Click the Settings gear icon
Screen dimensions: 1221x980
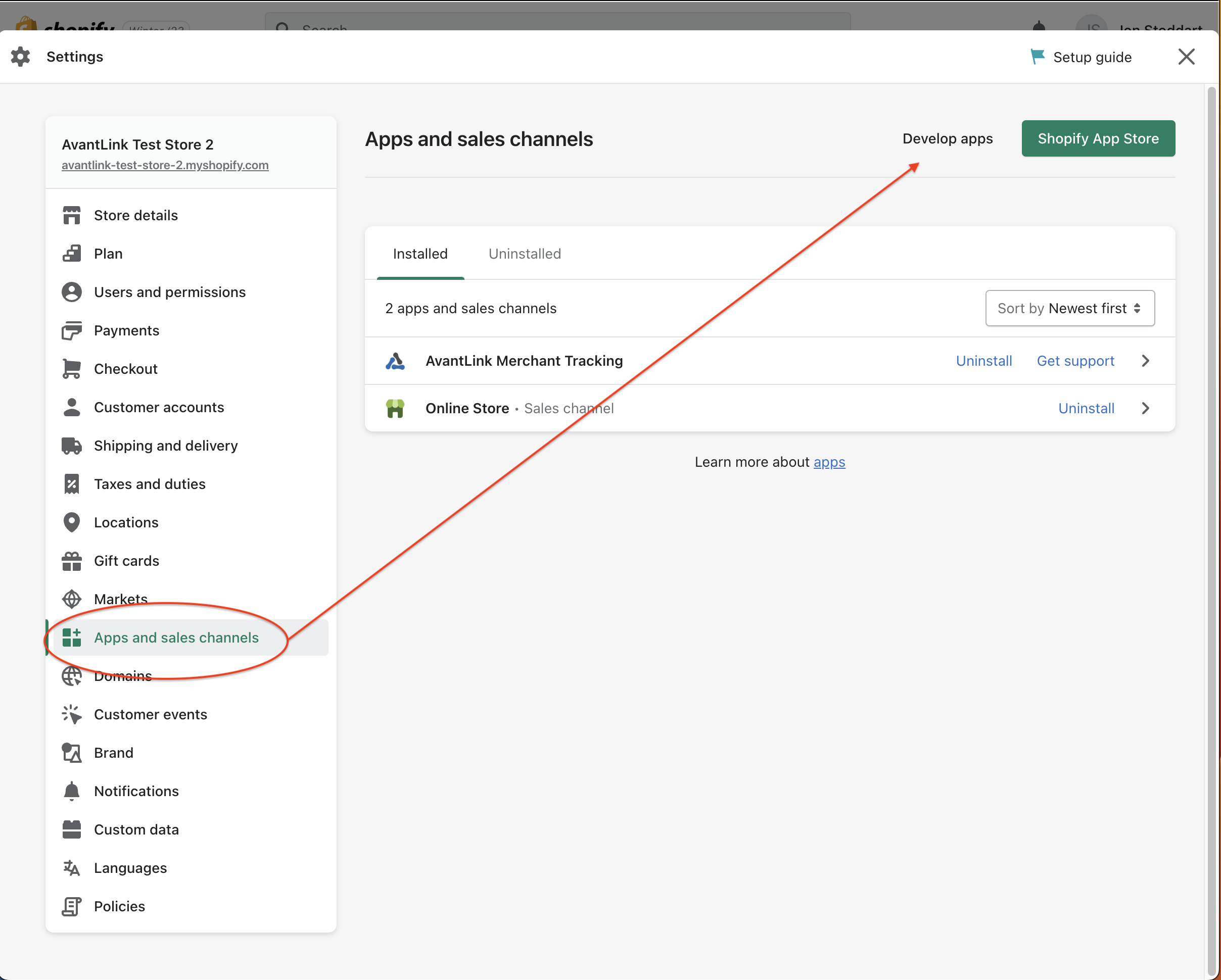click(x=21, y=57)
